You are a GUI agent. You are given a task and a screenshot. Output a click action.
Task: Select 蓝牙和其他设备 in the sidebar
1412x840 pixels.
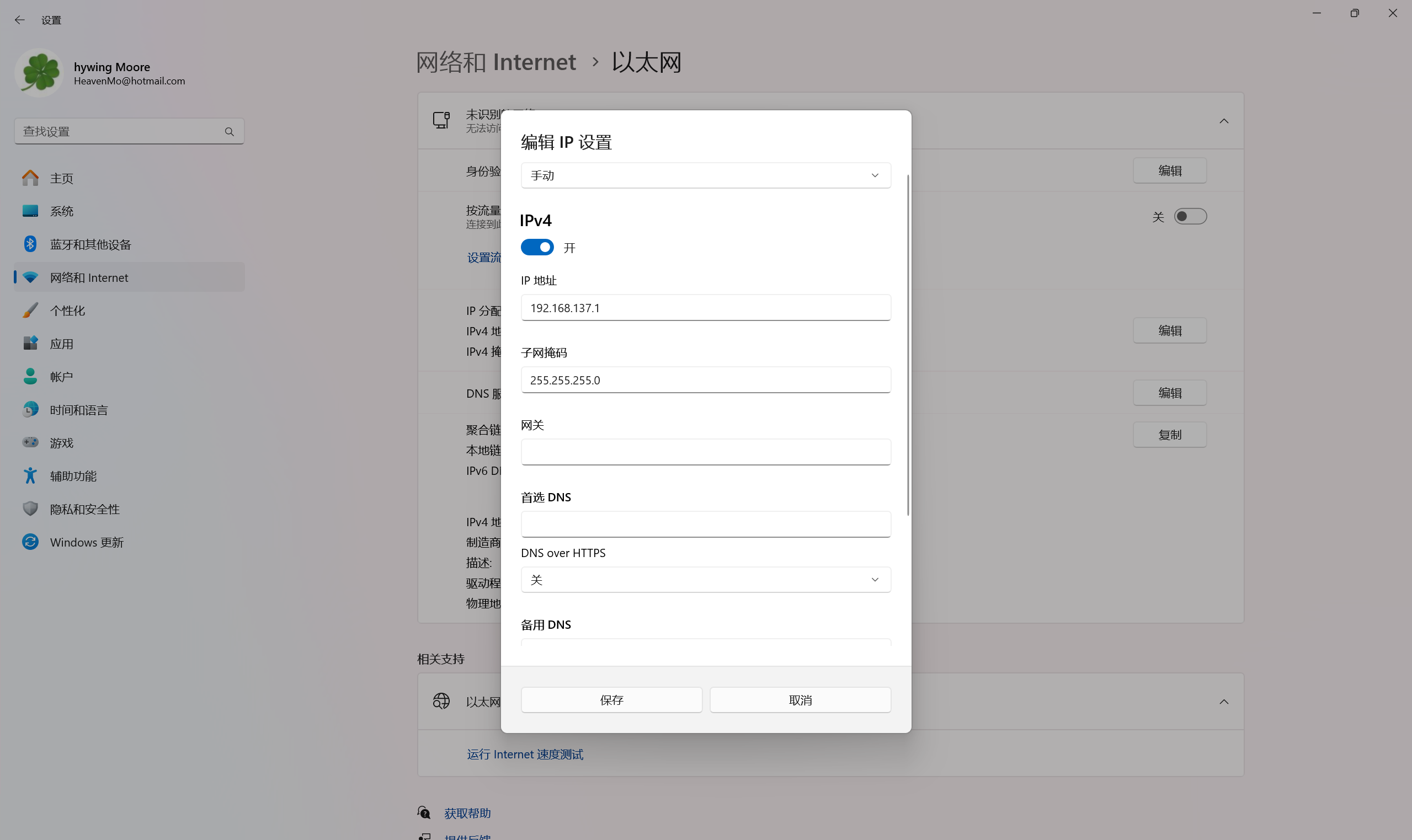point(90,244)
